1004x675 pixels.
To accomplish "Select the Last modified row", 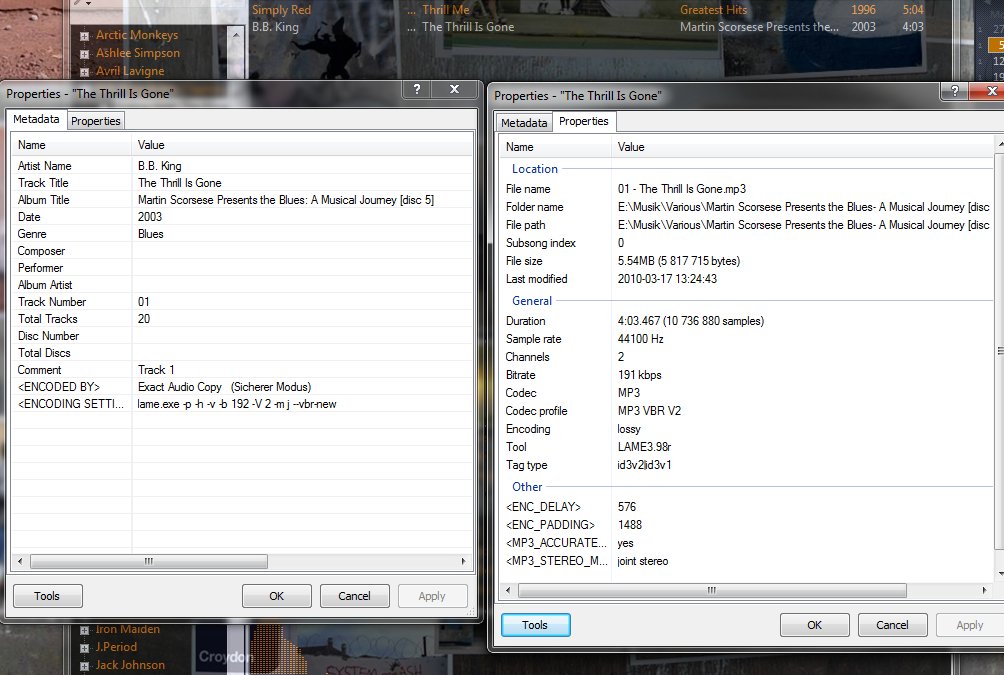I will (x=747, y=279).
